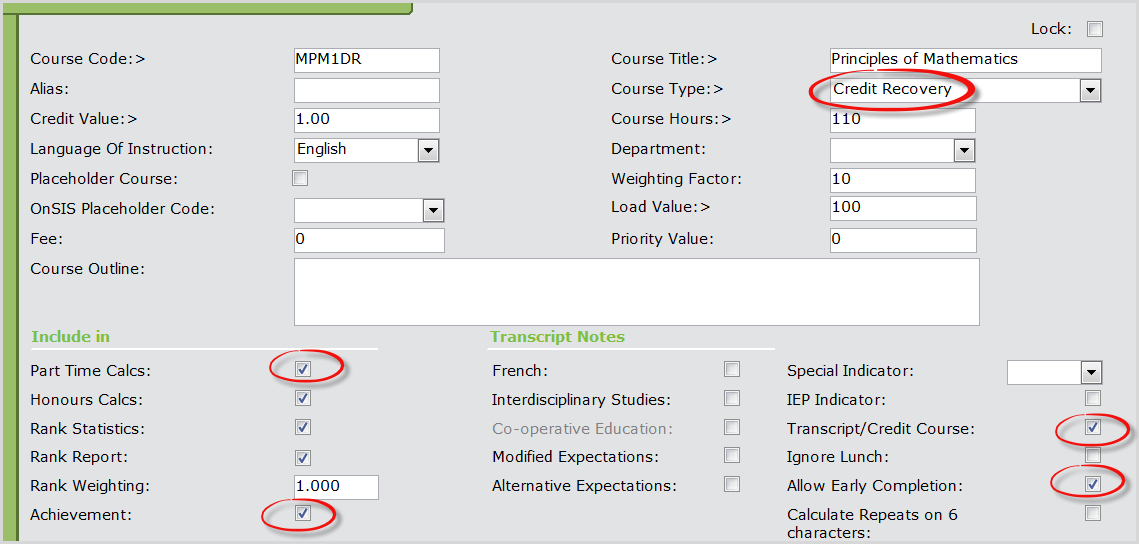1139x544 pixels.
Task: Click the Course Title text field
Action: click(965, 60)
